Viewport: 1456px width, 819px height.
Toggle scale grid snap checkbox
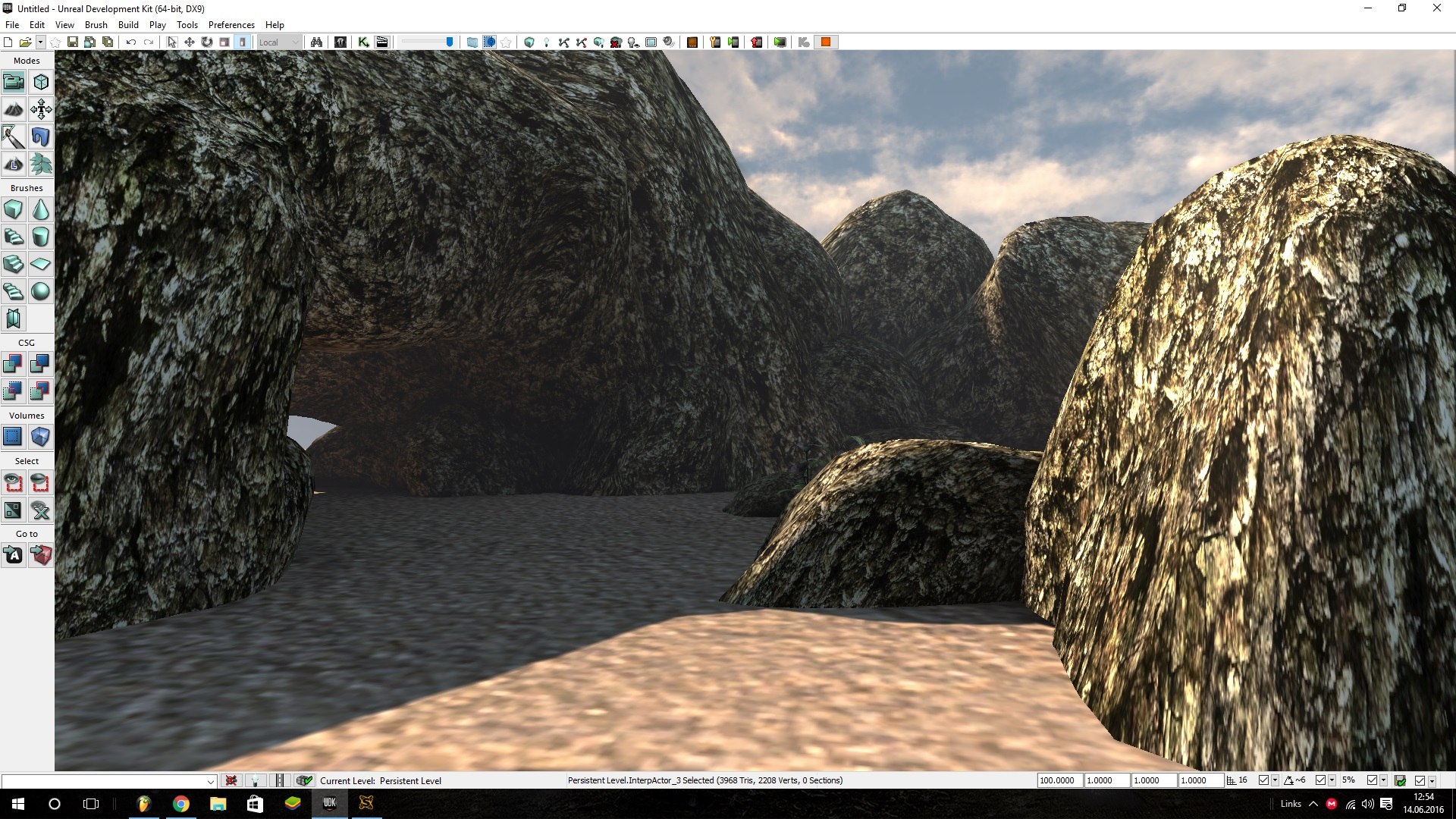1372,780
